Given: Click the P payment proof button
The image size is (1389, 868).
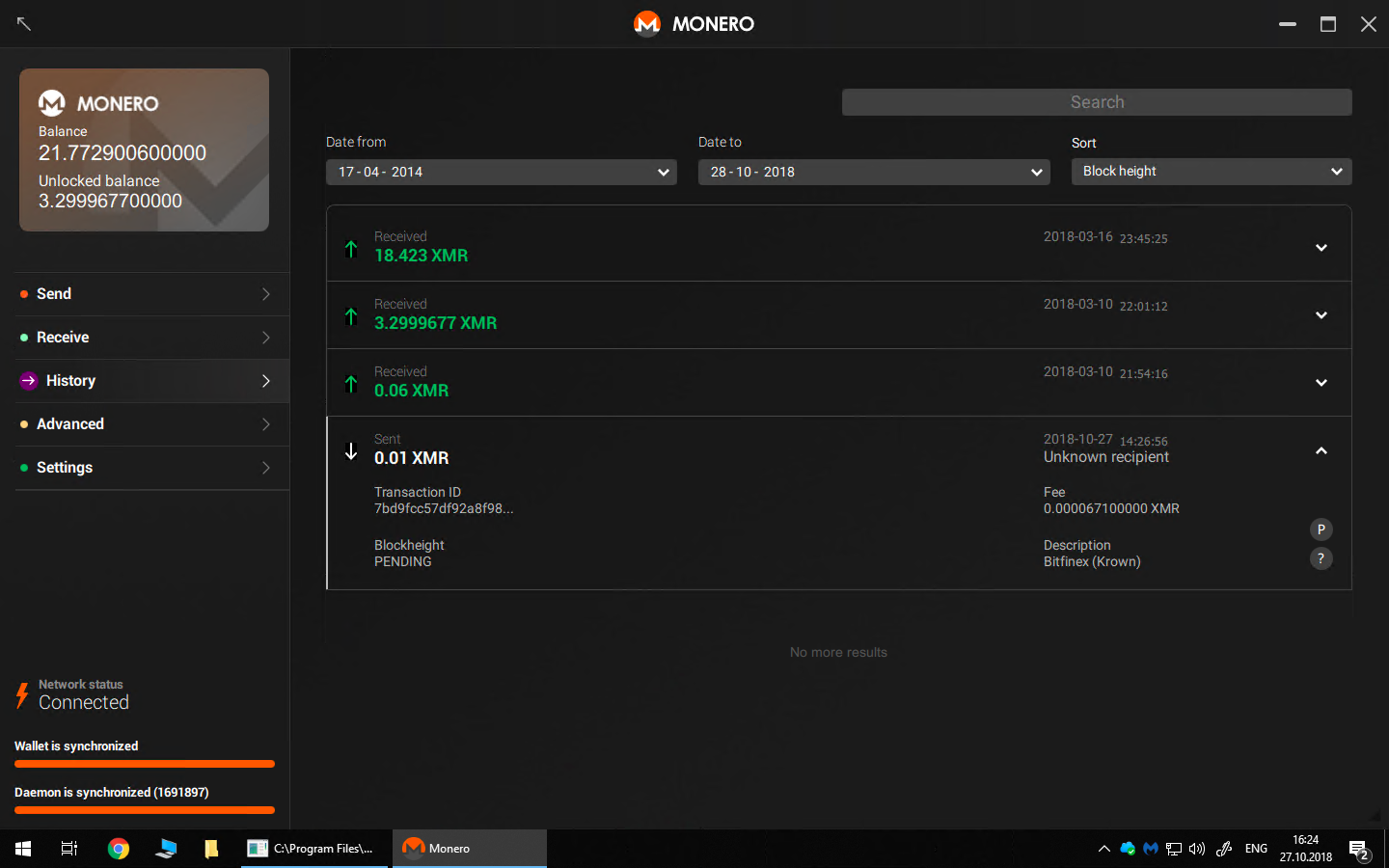Looking at the screenshot, I should pos(1321,529).
